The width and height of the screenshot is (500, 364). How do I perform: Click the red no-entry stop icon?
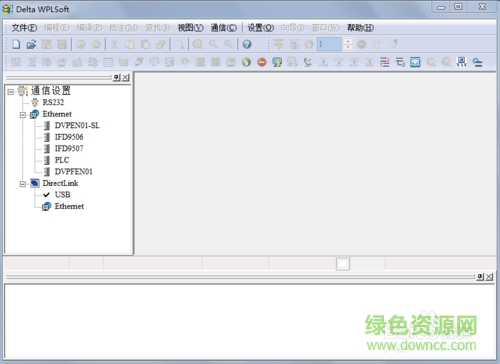(262, 62)
